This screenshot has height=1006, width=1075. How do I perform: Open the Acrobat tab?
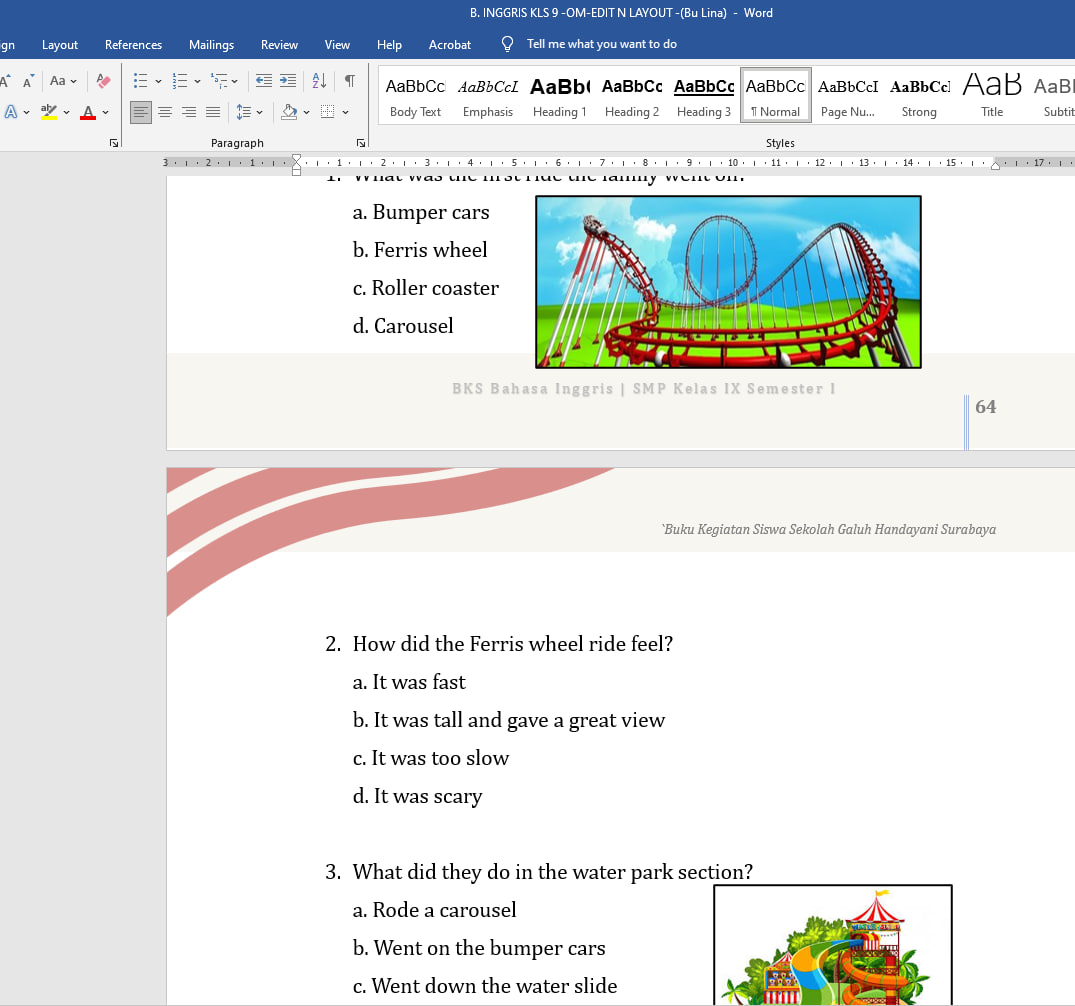450,45
